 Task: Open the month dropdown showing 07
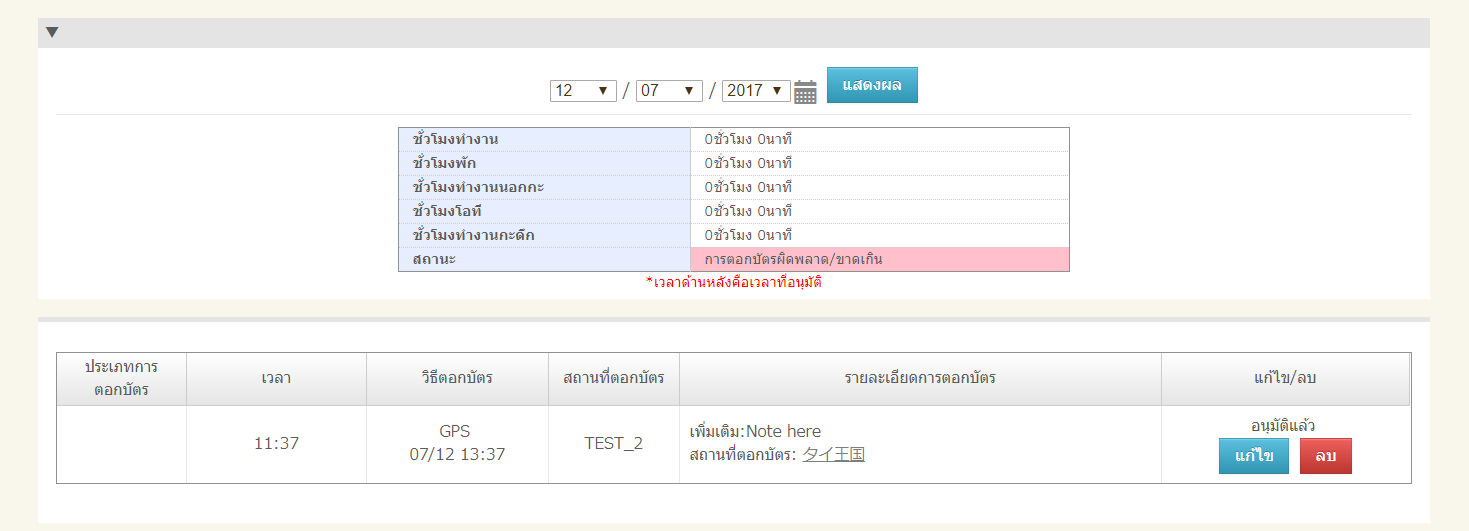click(669, 91)
